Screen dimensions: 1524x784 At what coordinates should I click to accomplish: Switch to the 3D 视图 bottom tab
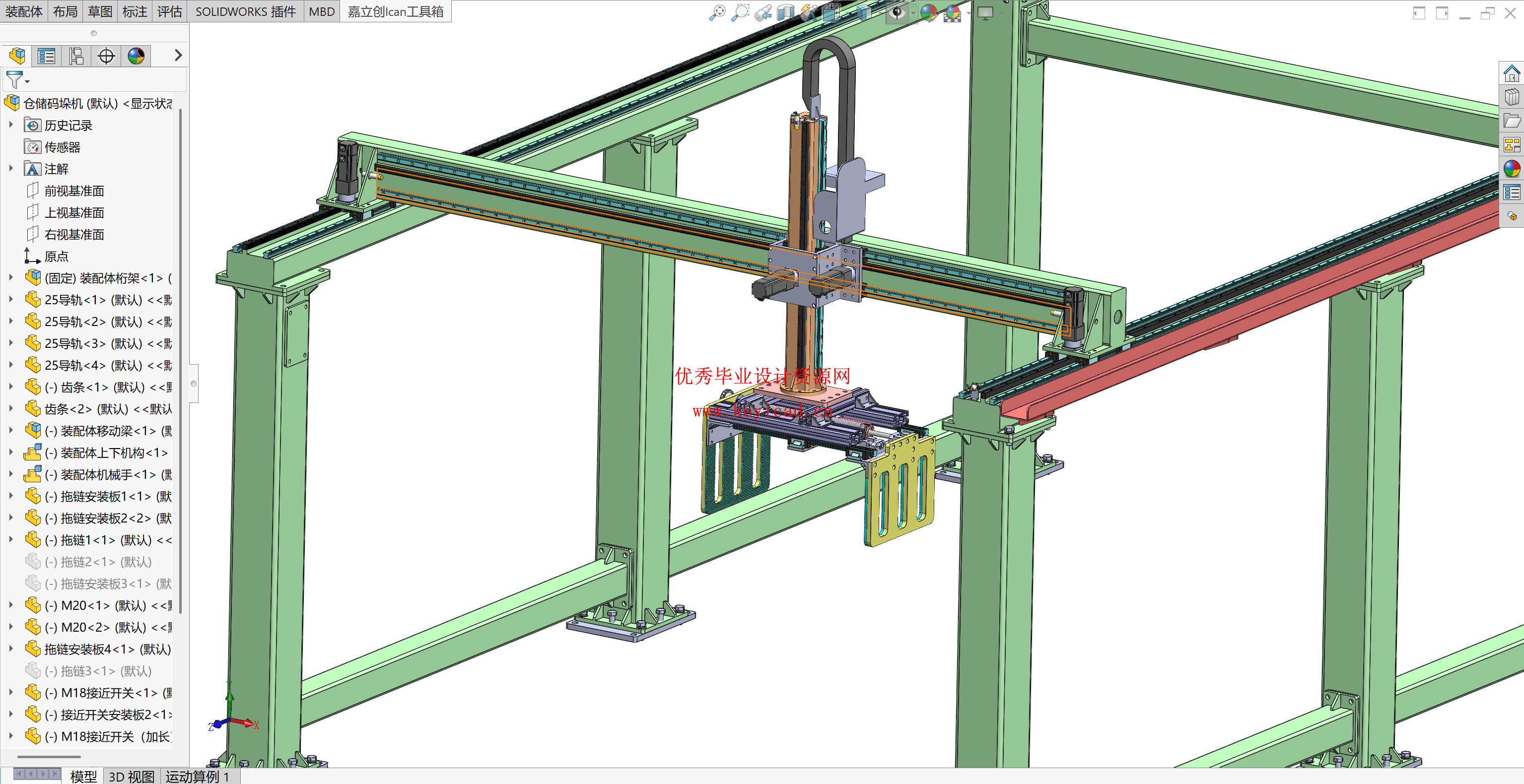pos(132,777)
